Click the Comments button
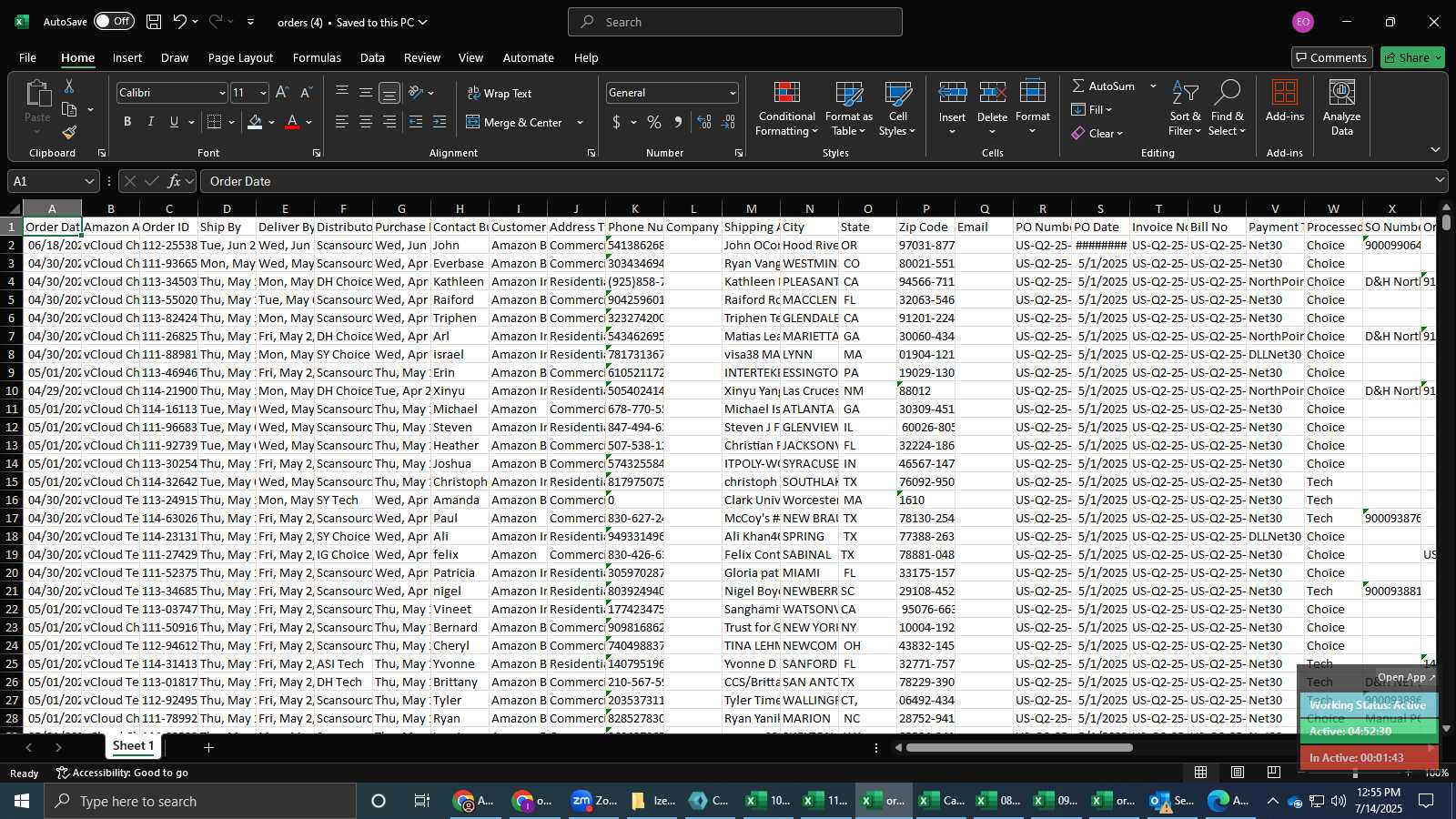 tap(1331, 57)
